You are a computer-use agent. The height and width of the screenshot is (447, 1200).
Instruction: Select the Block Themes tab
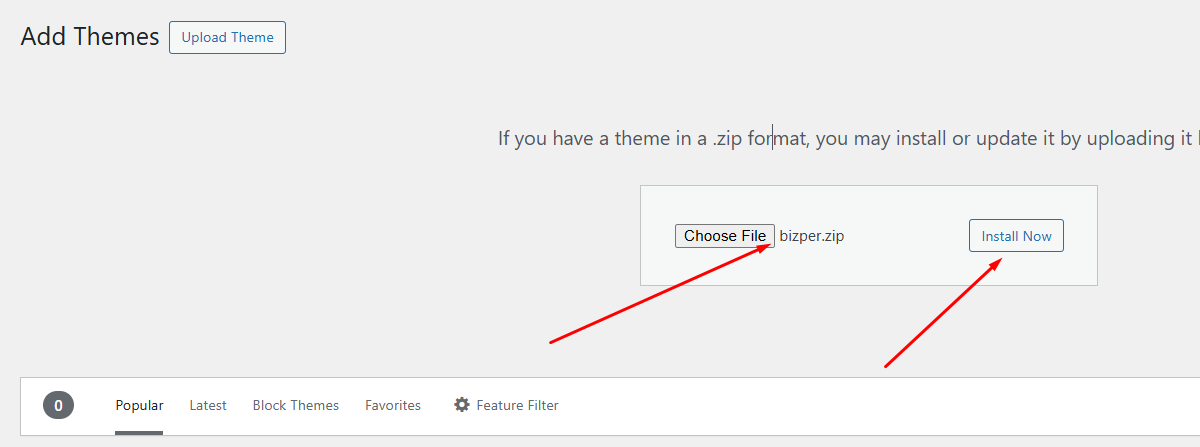[295, 405]
